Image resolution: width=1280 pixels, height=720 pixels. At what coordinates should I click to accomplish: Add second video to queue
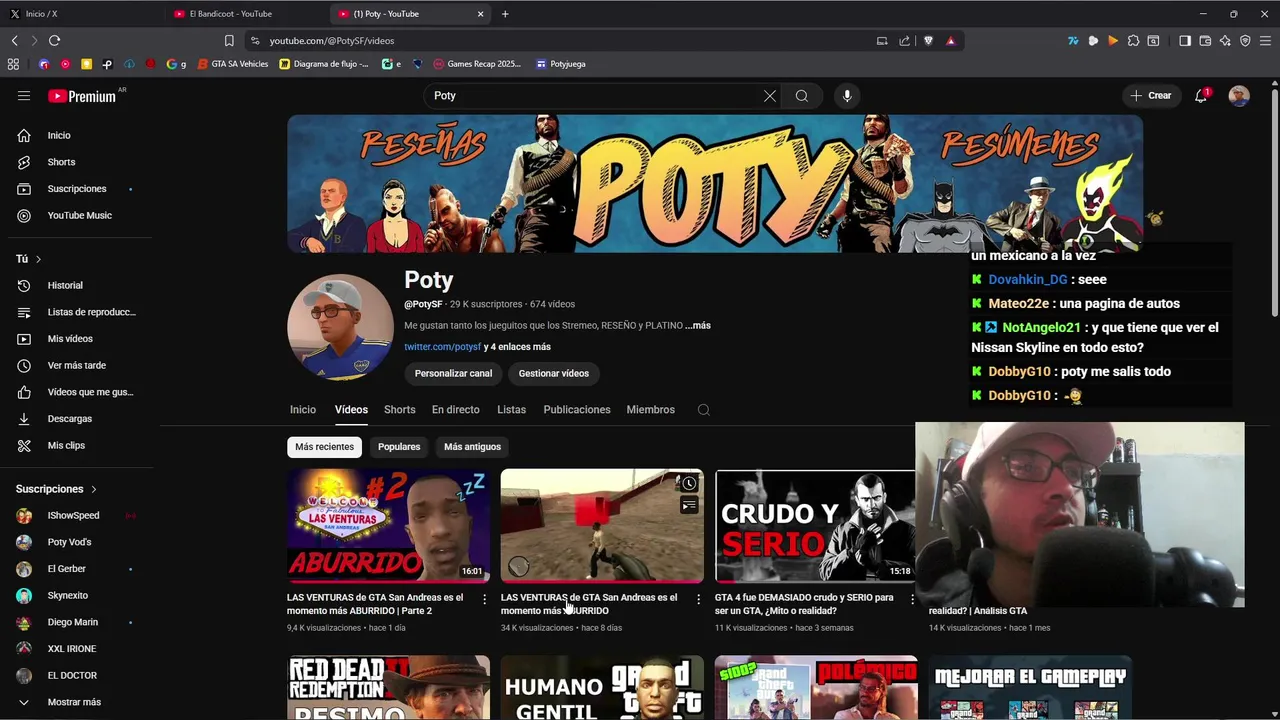click(x=689, y=506)
